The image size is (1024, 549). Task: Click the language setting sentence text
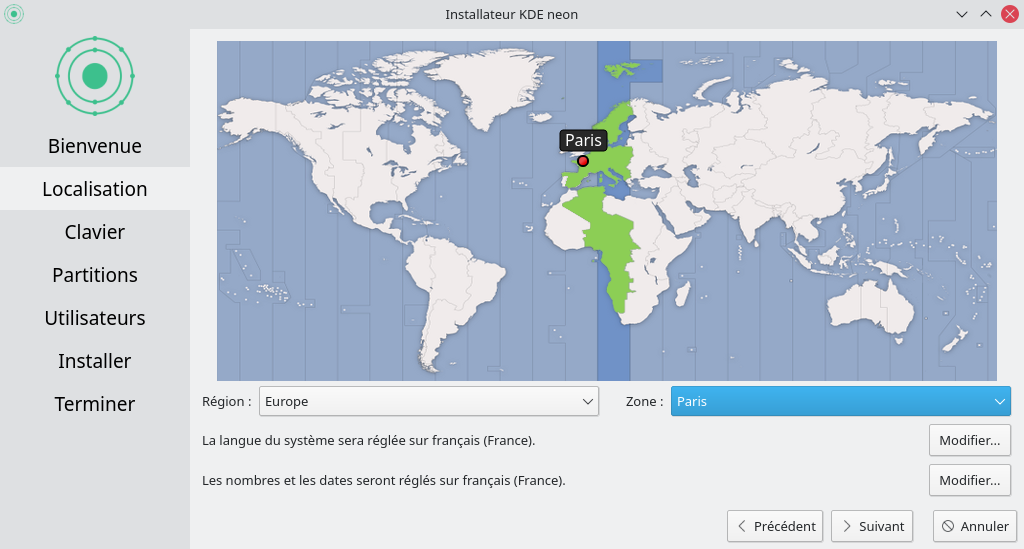point(368,441)
